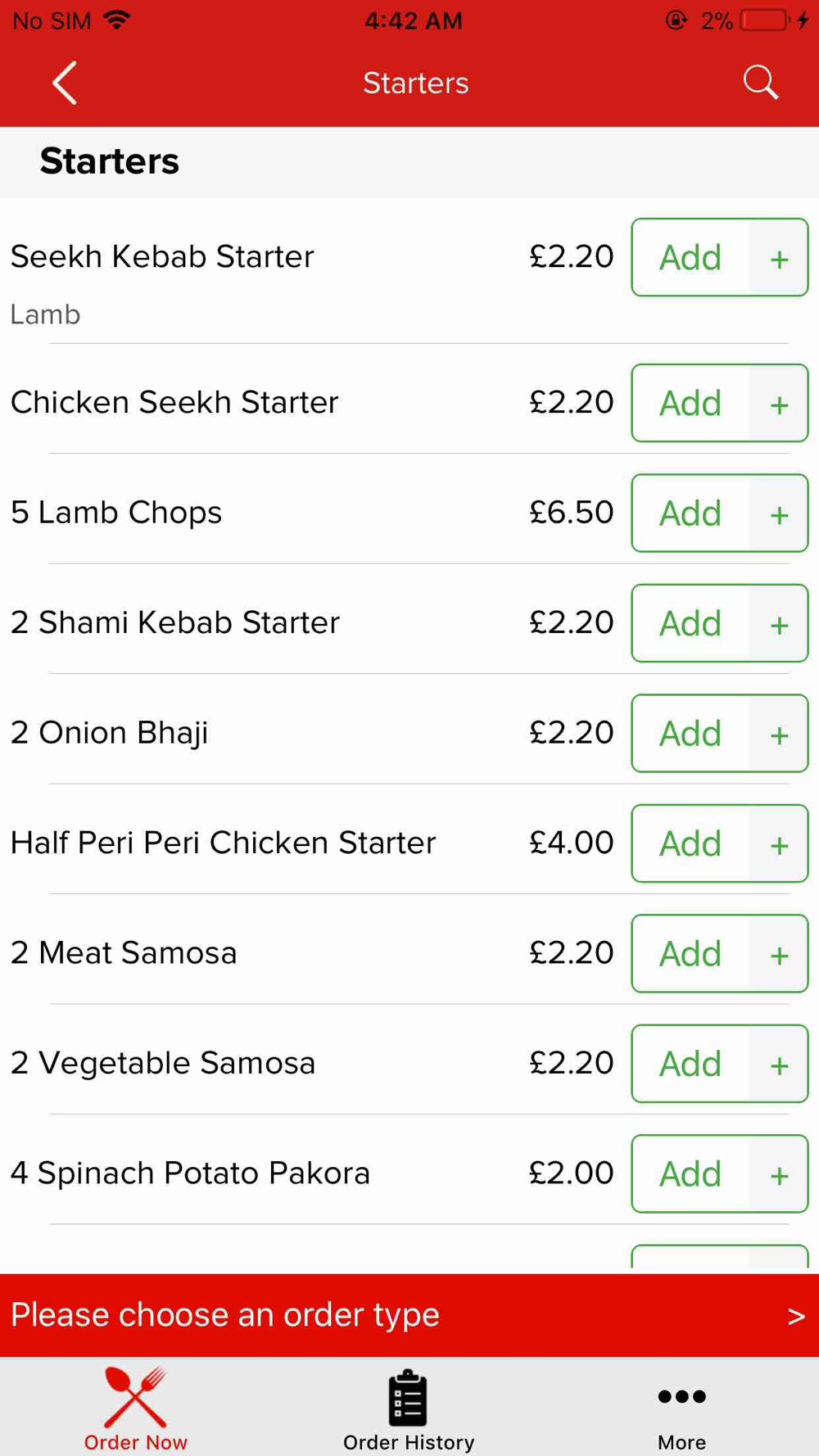Add Chicken Seekh Starter to order
Image resolution: width=819 pixels, height=1456 pixels.
click(690, 404)
